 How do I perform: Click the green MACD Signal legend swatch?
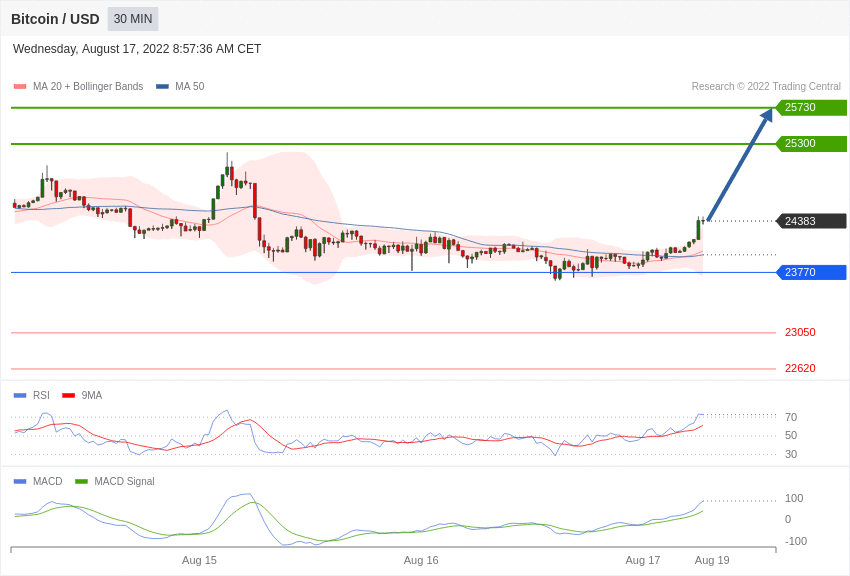point(81,481)
